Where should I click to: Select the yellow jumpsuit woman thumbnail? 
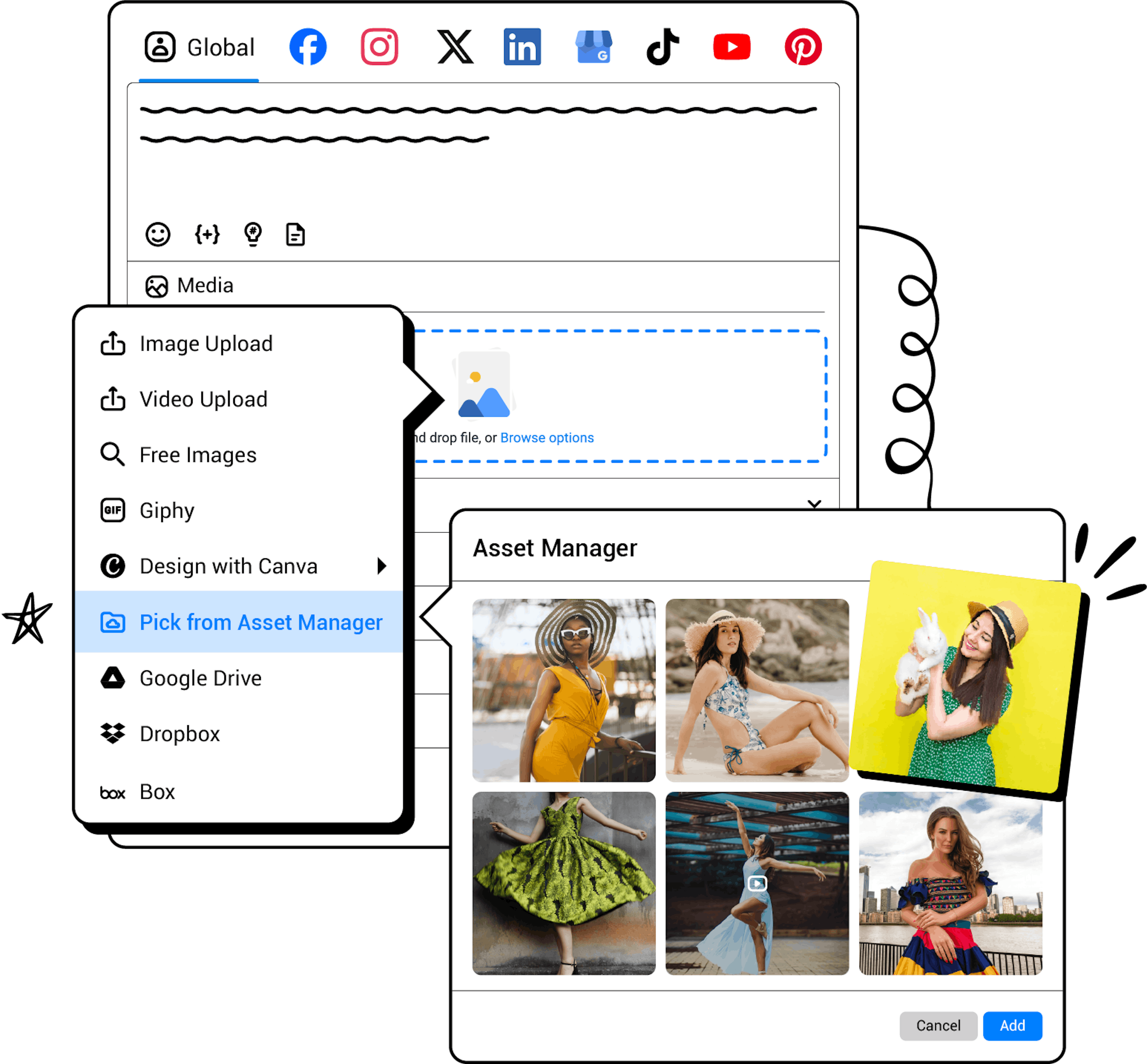coord(564,690)
